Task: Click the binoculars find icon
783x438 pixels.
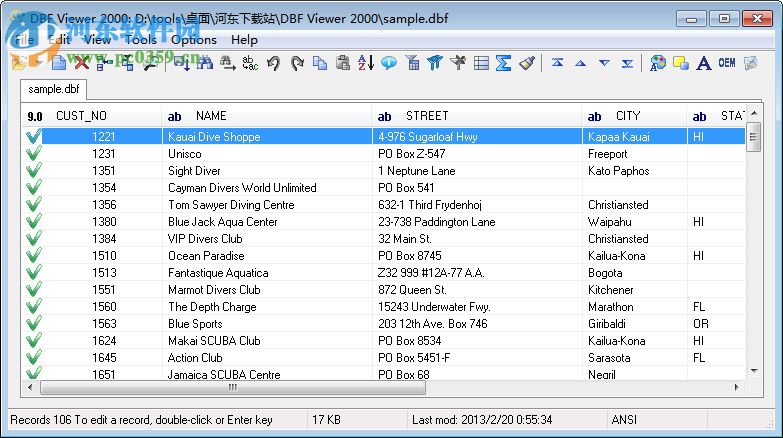Action: (x=205, y=63)
